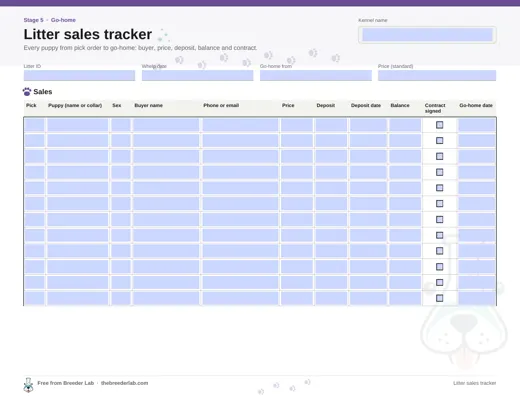Click the Go-home breadcrumb text
The height and width of the screenshot is (402, 520).
point(63,20)
